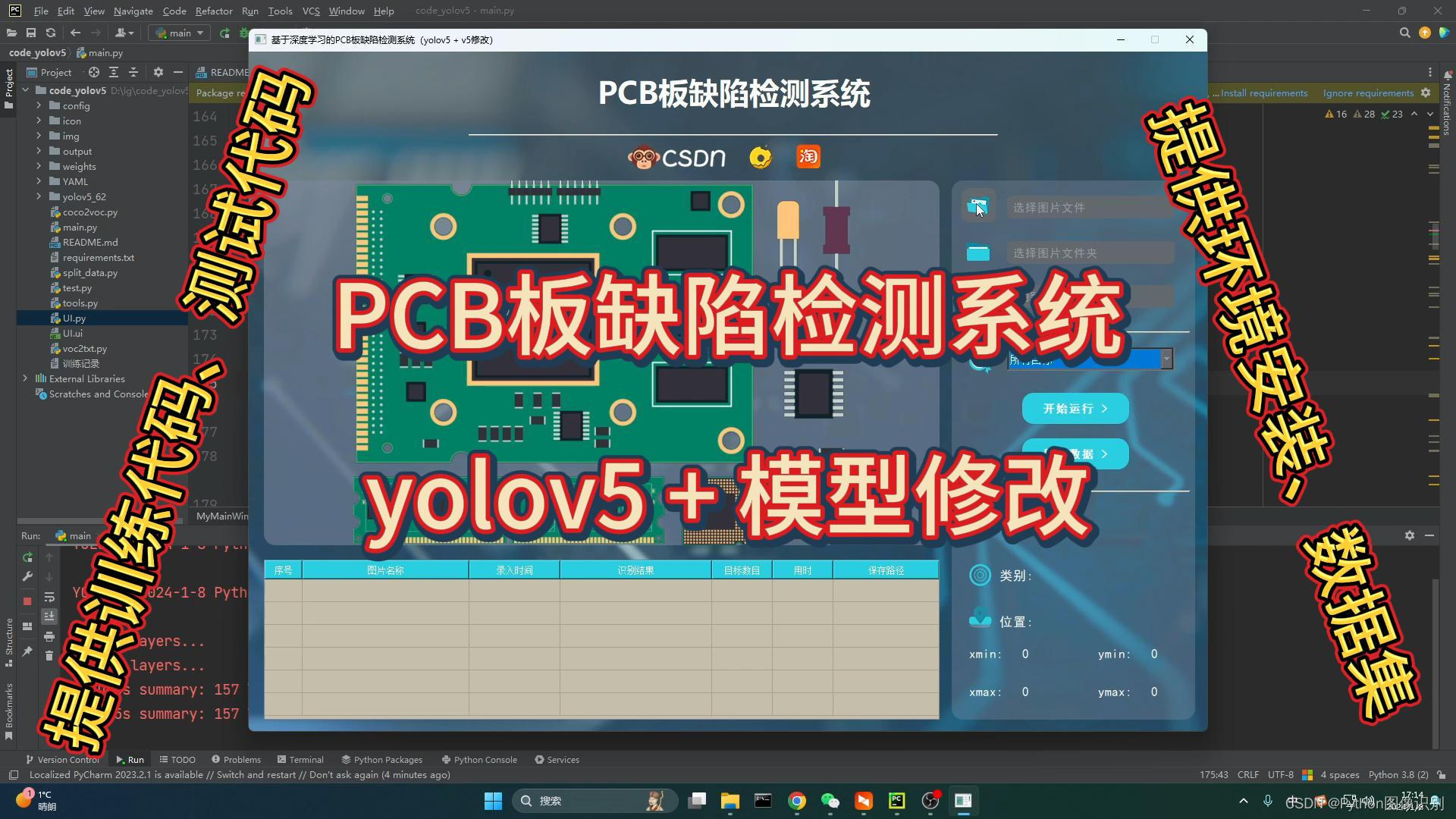This screenshot has height=819, width=1456.
Task: Click the Taobao shopping bag icon
Action: pyautogui.click(x=808, y=157)
